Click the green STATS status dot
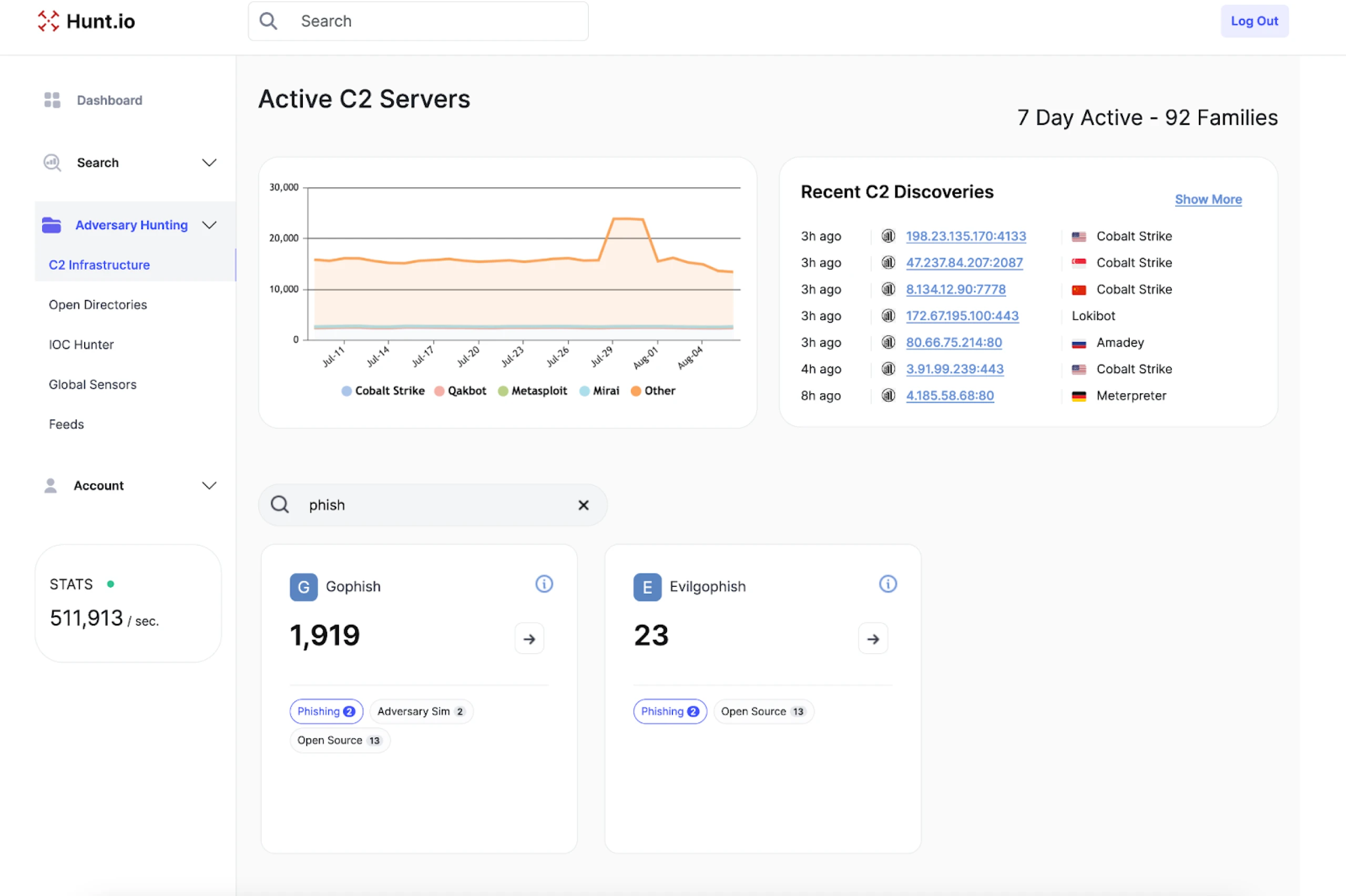The width and height of the screenshot is (1346, 896). pyautogui.click(x=111, y=584)
